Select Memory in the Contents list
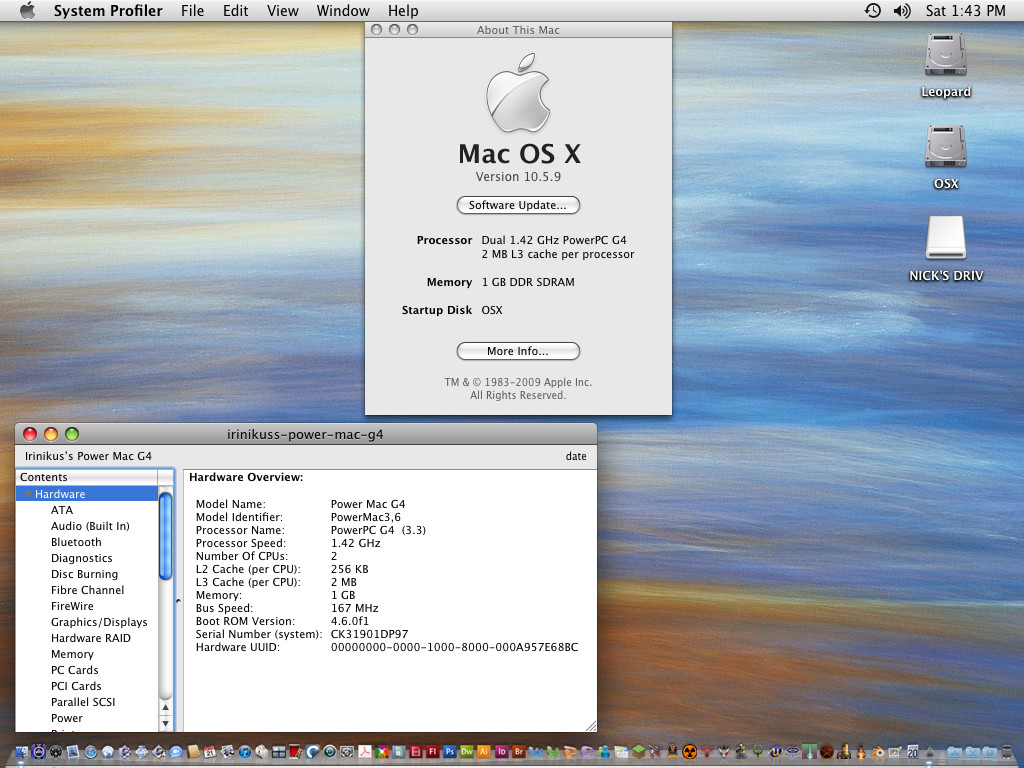 coord(72,654)
